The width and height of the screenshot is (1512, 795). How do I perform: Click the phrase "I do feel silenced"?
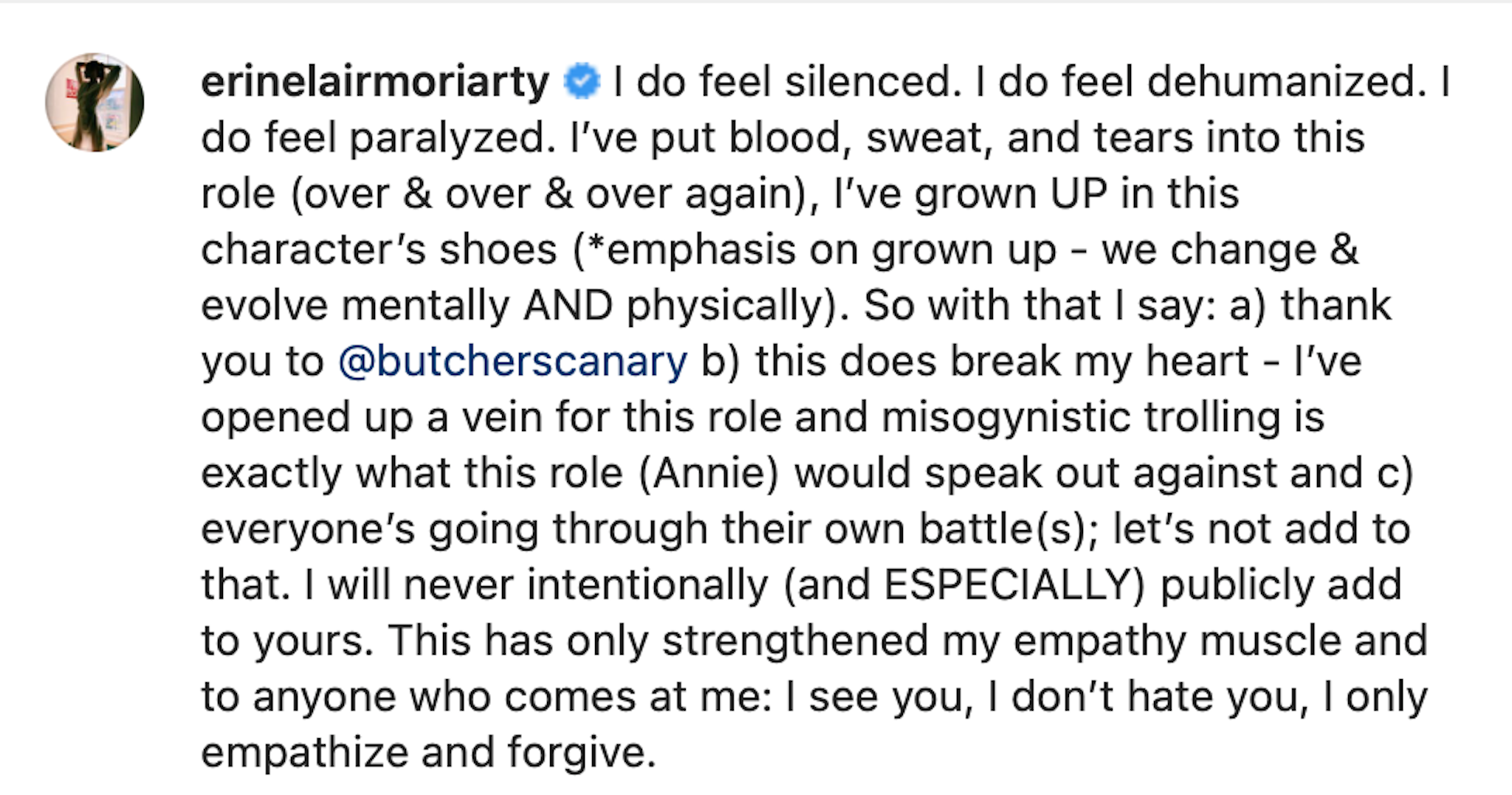[x=785, y=81]
